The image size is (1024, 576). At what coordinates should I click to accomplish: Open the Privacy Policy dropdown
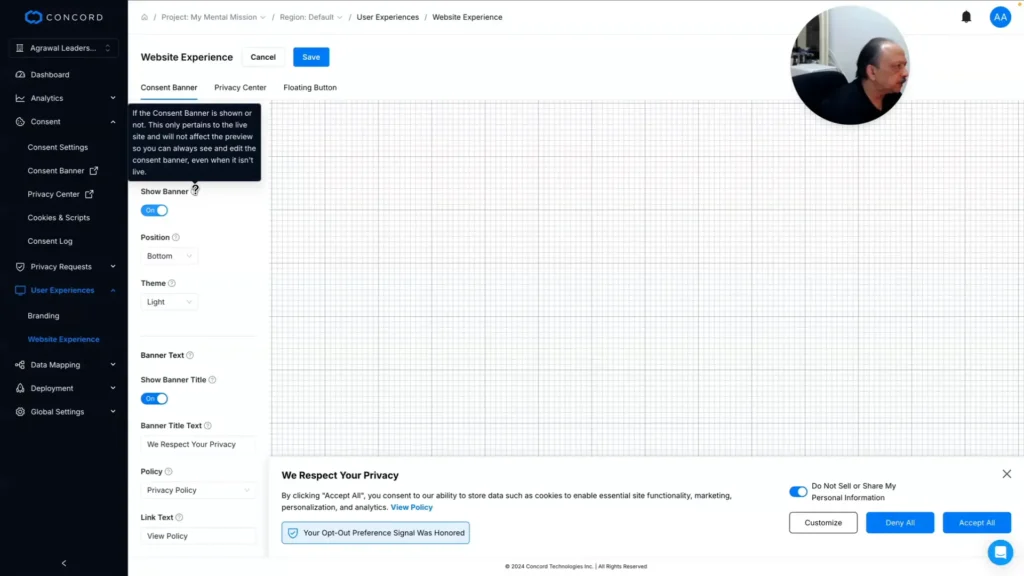[x=198, y=490]
